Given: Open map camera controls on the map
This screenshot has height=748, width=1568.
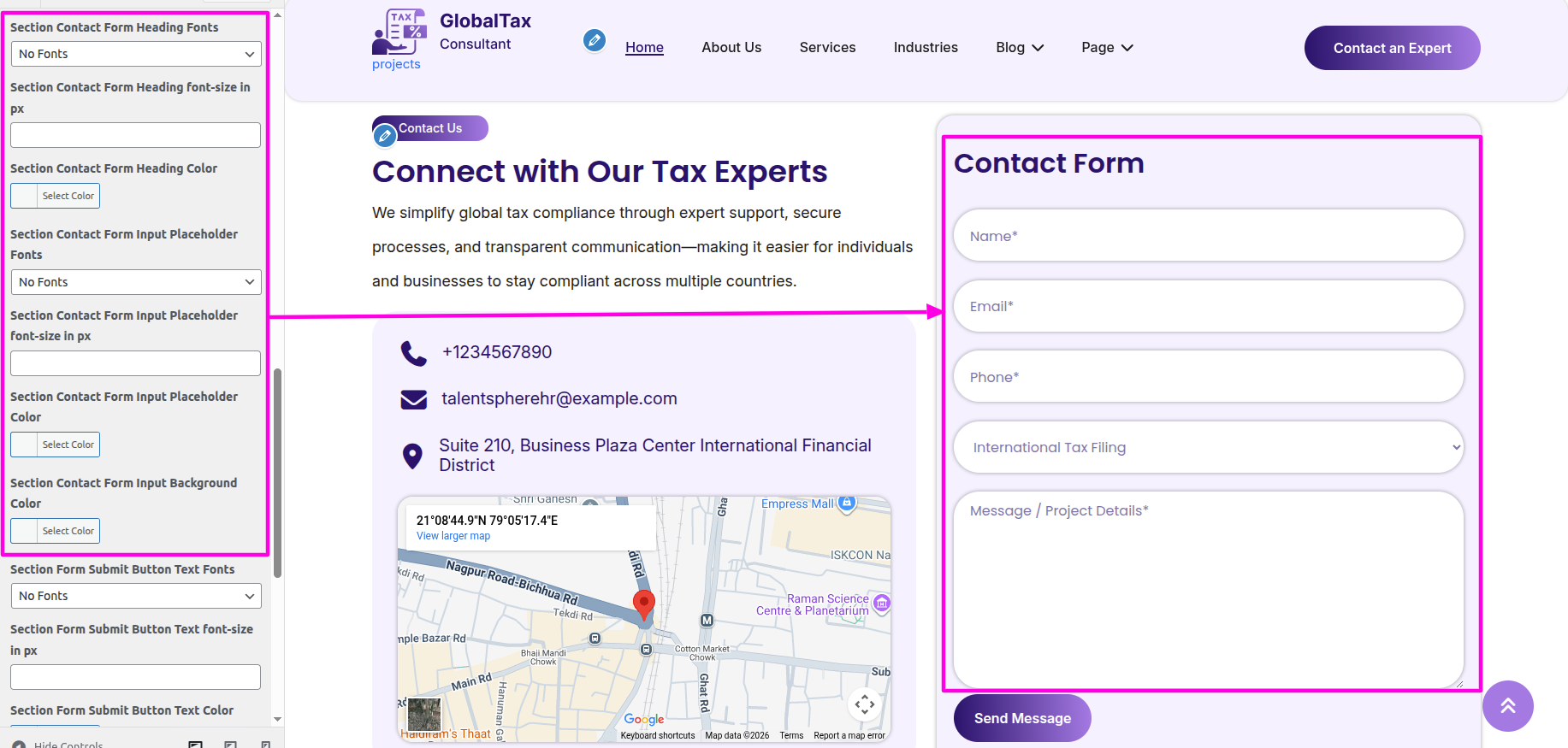Looking at the screenshot, I should pyautogui.click(x=864, y=704).
